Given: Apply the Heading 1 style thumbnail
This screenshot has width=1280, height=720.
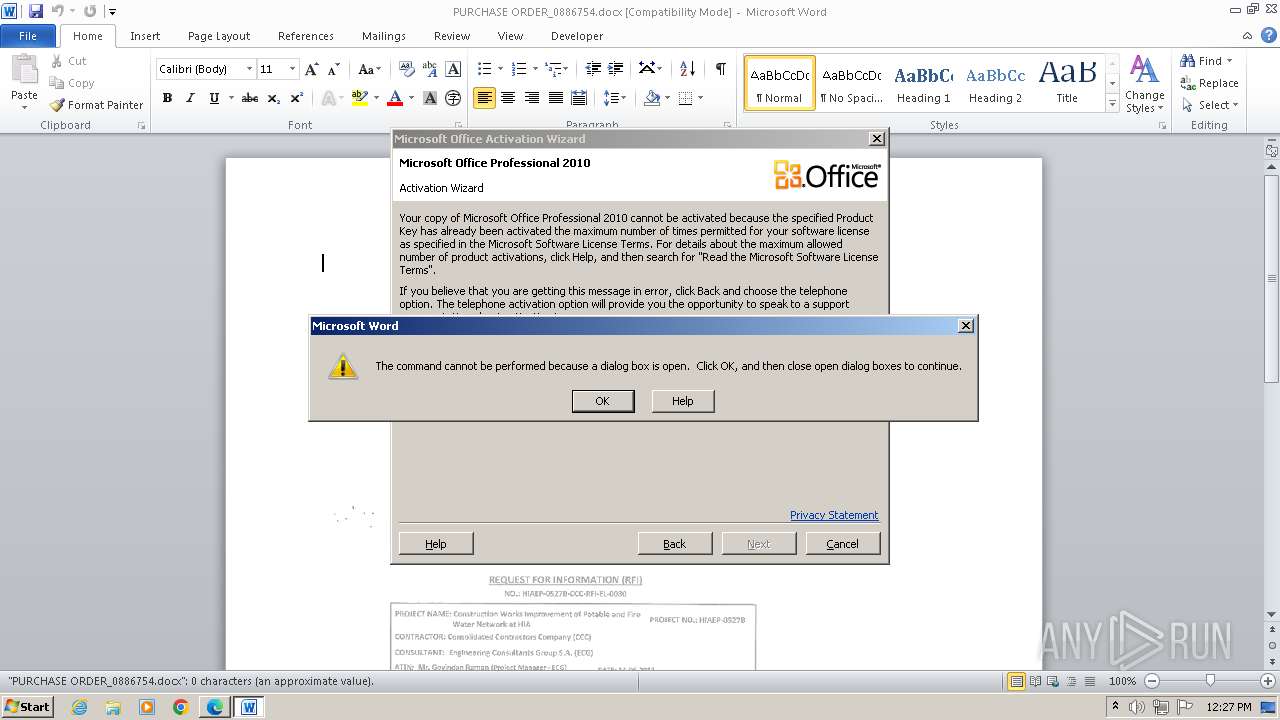Looking at the screenshot, I should (923, 84).
